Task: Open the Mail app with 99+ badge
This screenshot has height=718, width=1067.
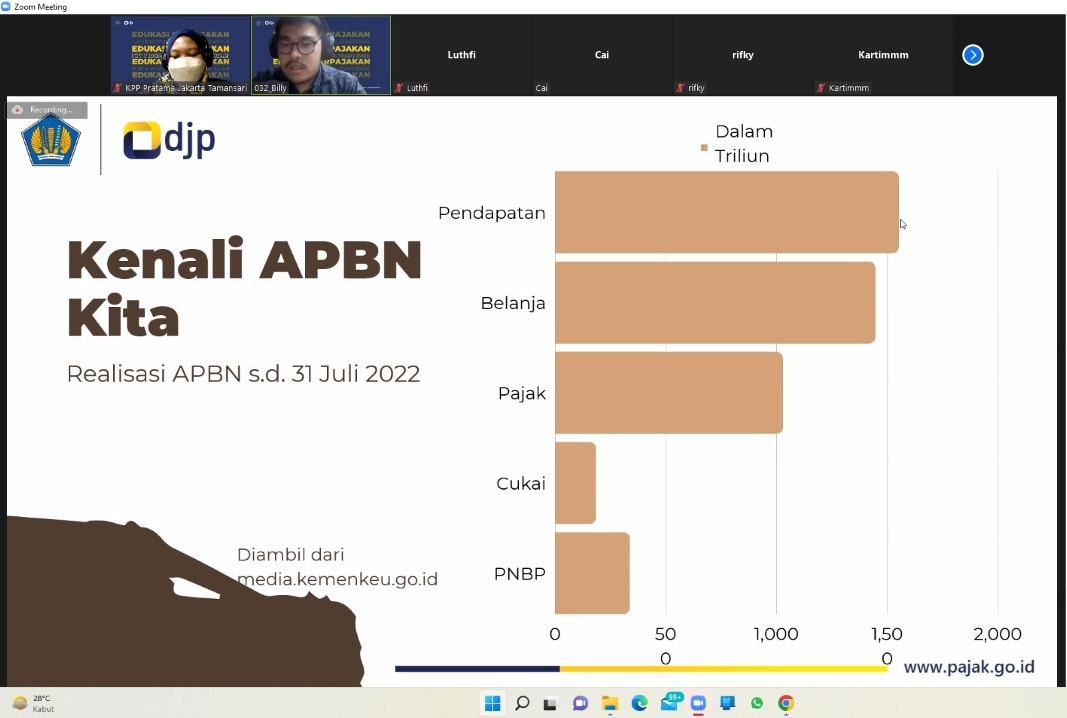Action: (x=669, y=703)
